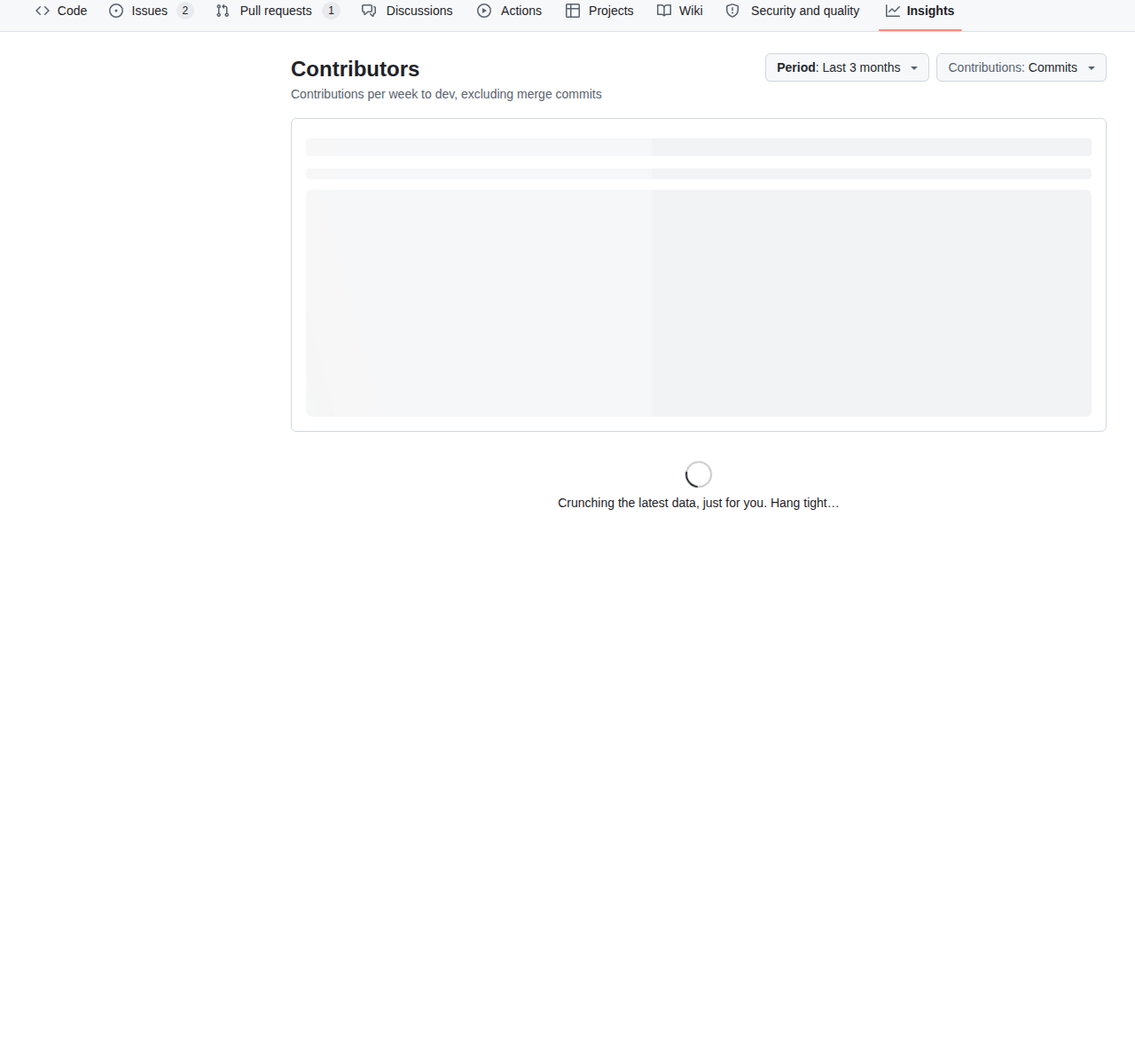Click the Wiki book icon
The height and width of the screenshot is (1064, 1135).
tap(664, 11)
